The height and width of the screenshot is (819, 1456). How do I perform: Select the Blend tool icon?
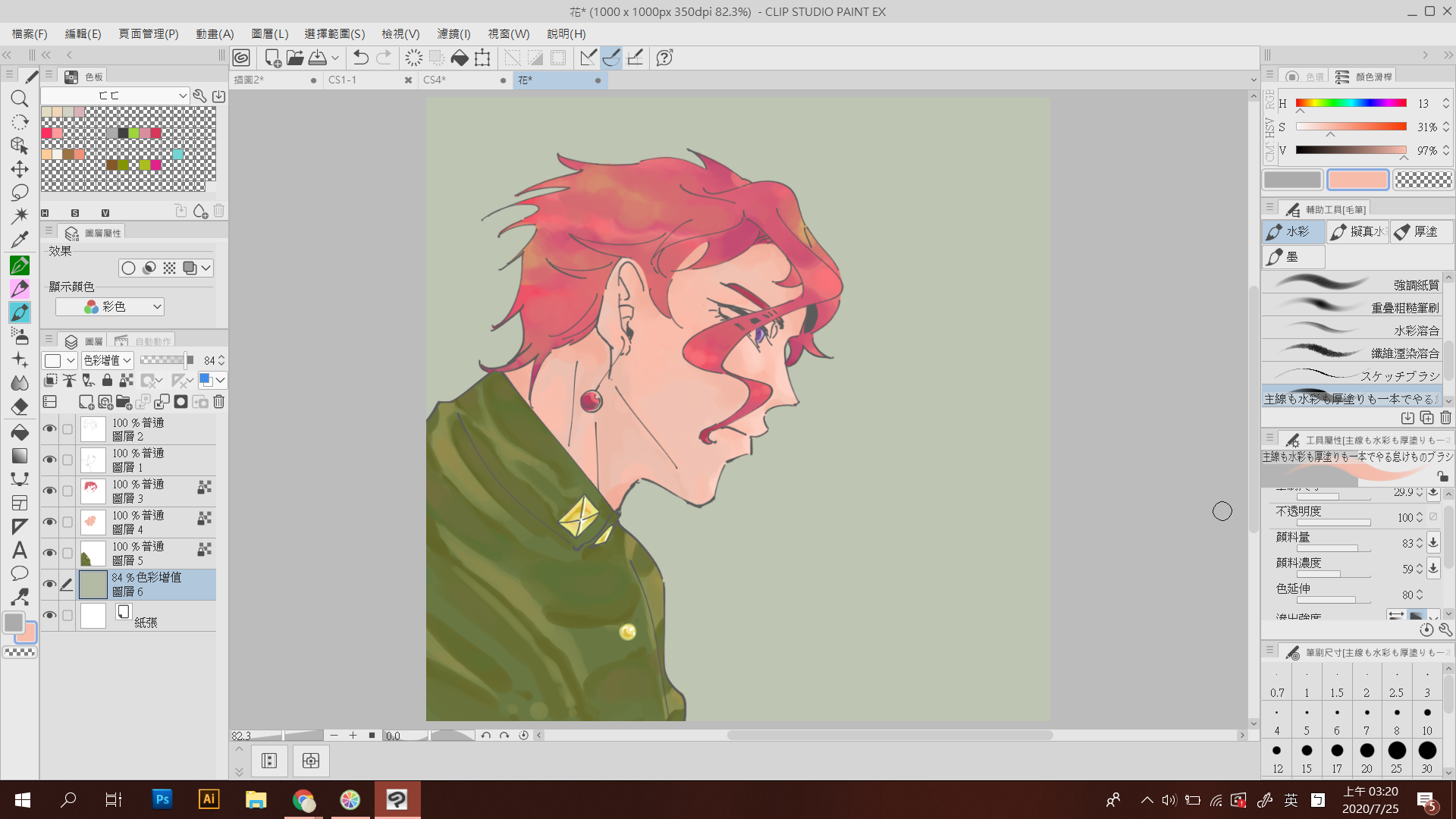coord(20,384)
